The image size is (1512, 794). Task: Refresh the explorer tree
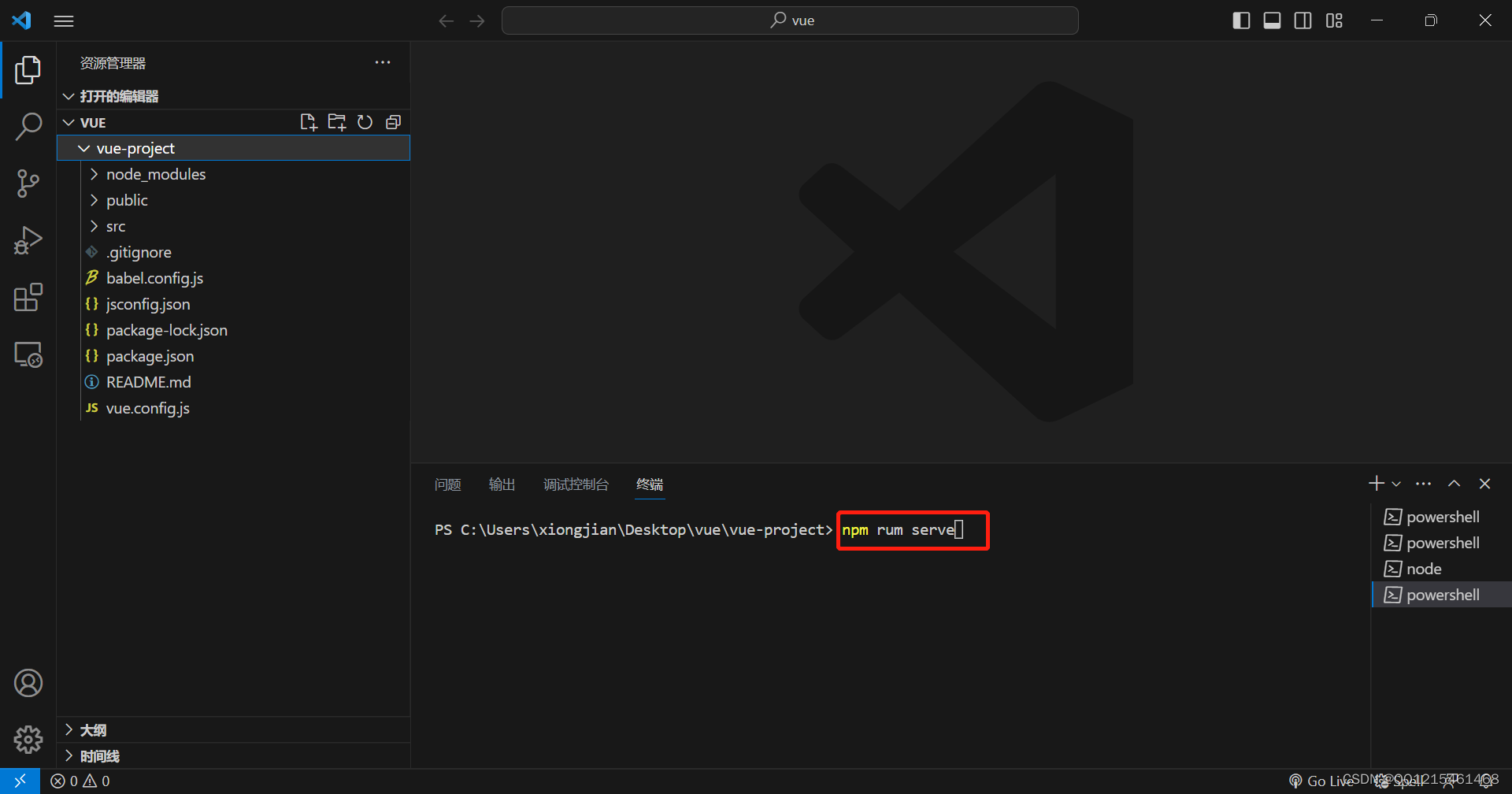coord(365,122)
